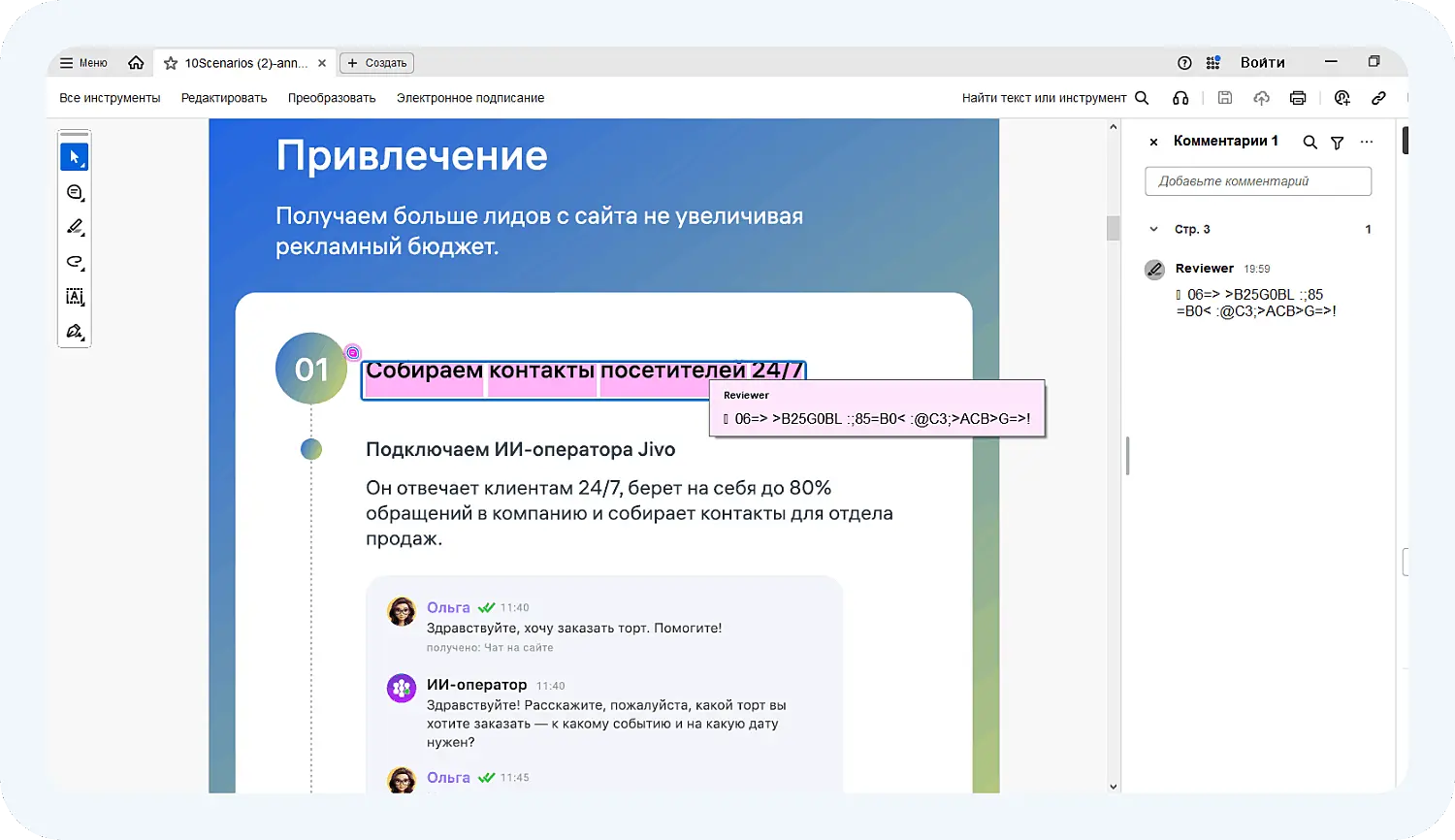
Task: Click the Save floppy disk icon
Action: (x=1225, y=98)
